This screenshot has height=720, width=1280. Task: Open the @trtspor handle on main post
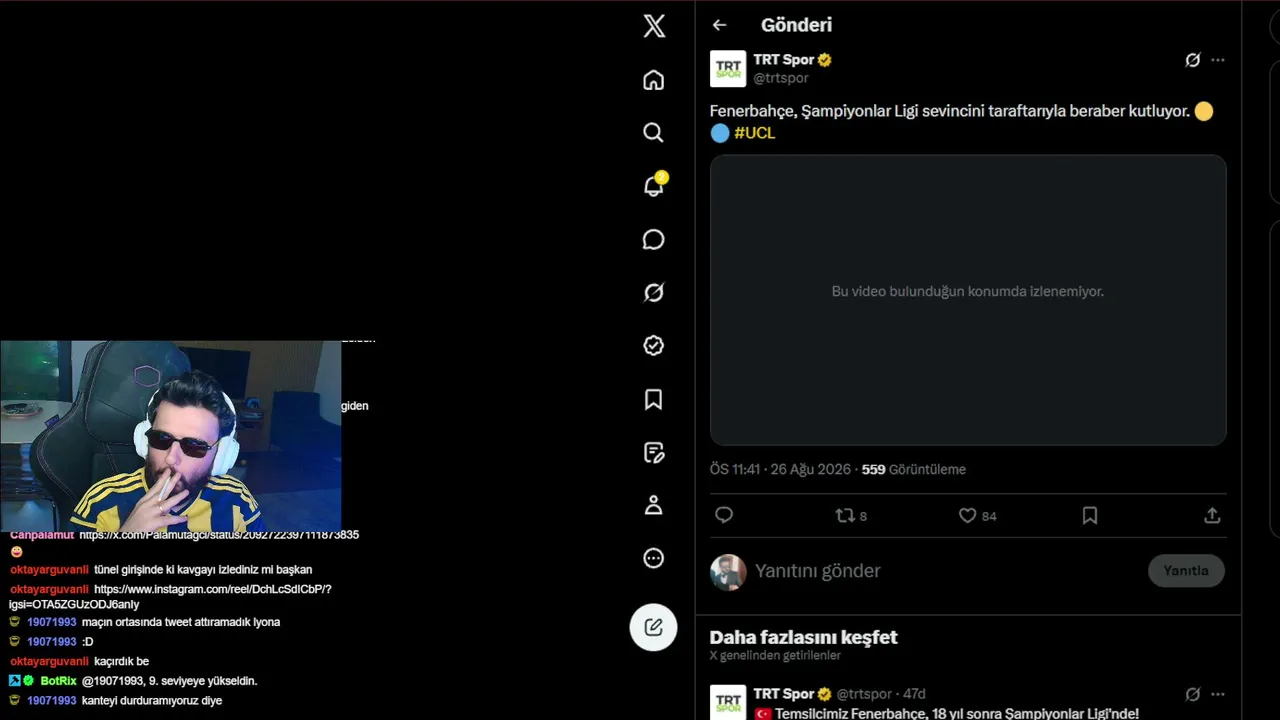tap(781, 78)
